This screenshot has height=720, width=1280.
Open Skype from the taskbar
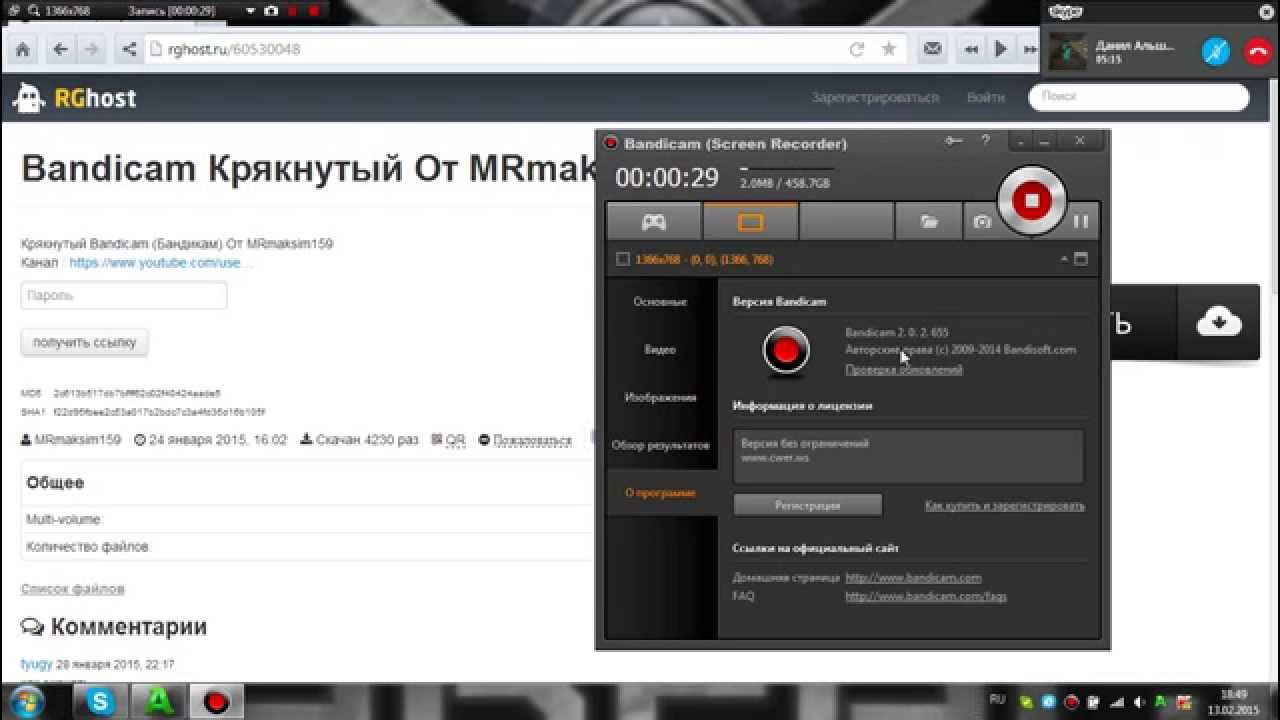[101, 702]
